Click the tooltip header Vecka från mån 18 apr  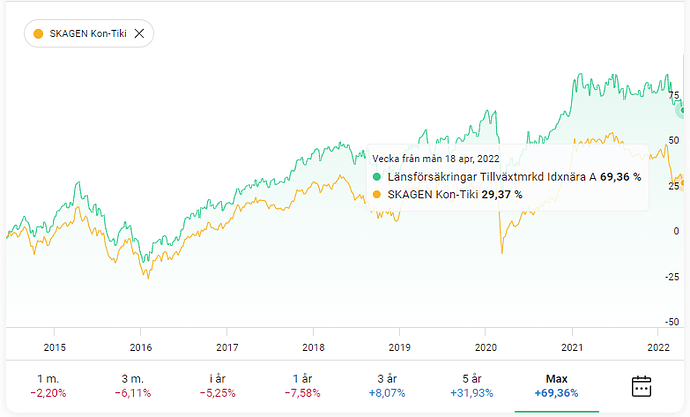pyautogui.click(x=435, y=158)
